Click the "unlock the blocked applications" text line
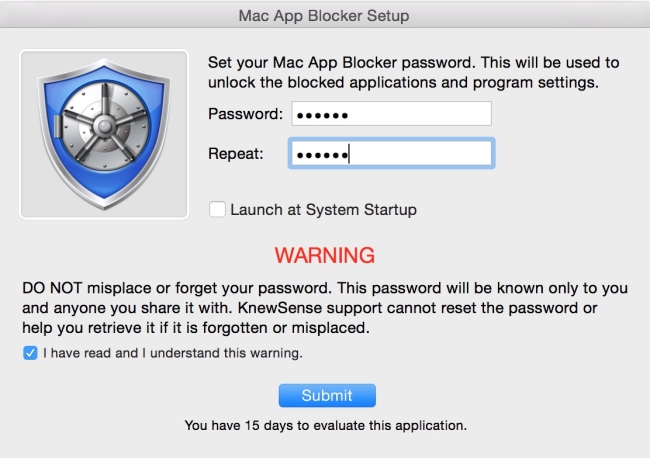 click(x=403, y=82)
